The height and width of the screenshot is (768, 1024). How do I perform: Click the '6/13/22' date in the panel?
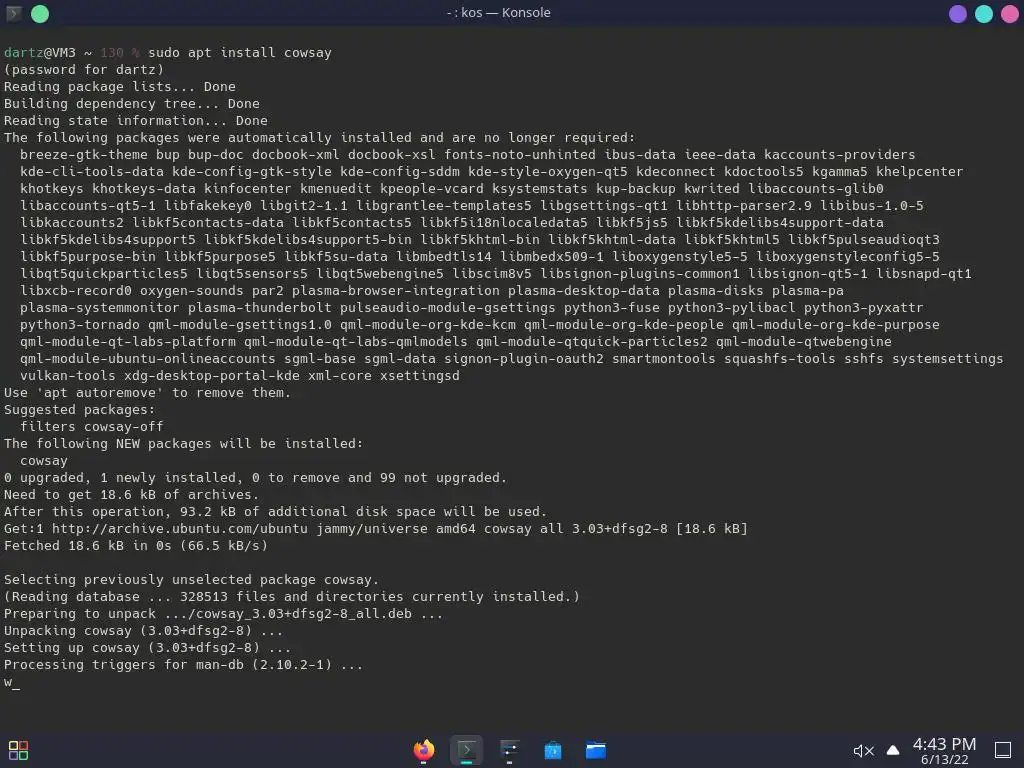(944, 760)
